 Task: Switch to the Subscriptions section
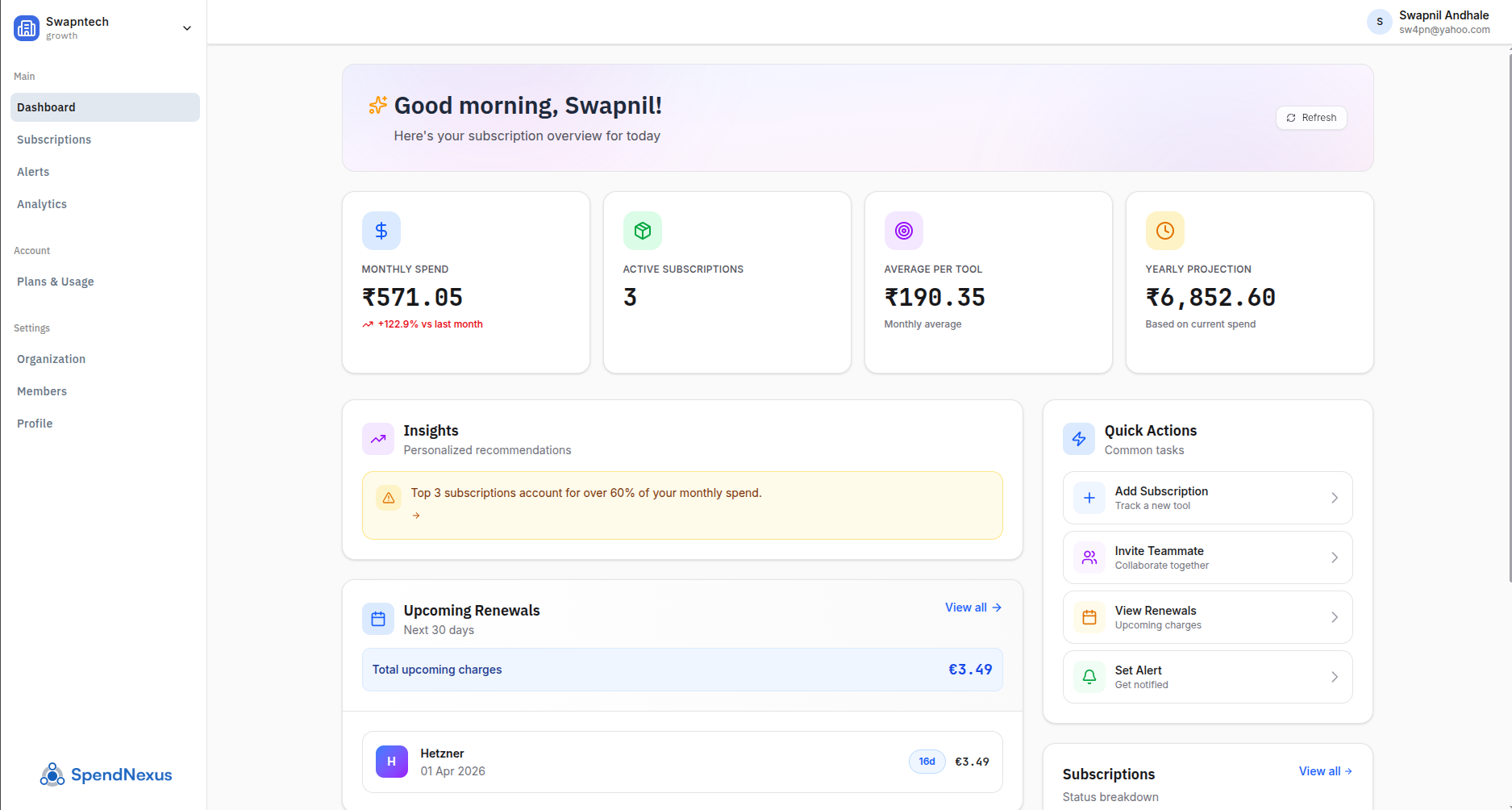click(54, 140)
